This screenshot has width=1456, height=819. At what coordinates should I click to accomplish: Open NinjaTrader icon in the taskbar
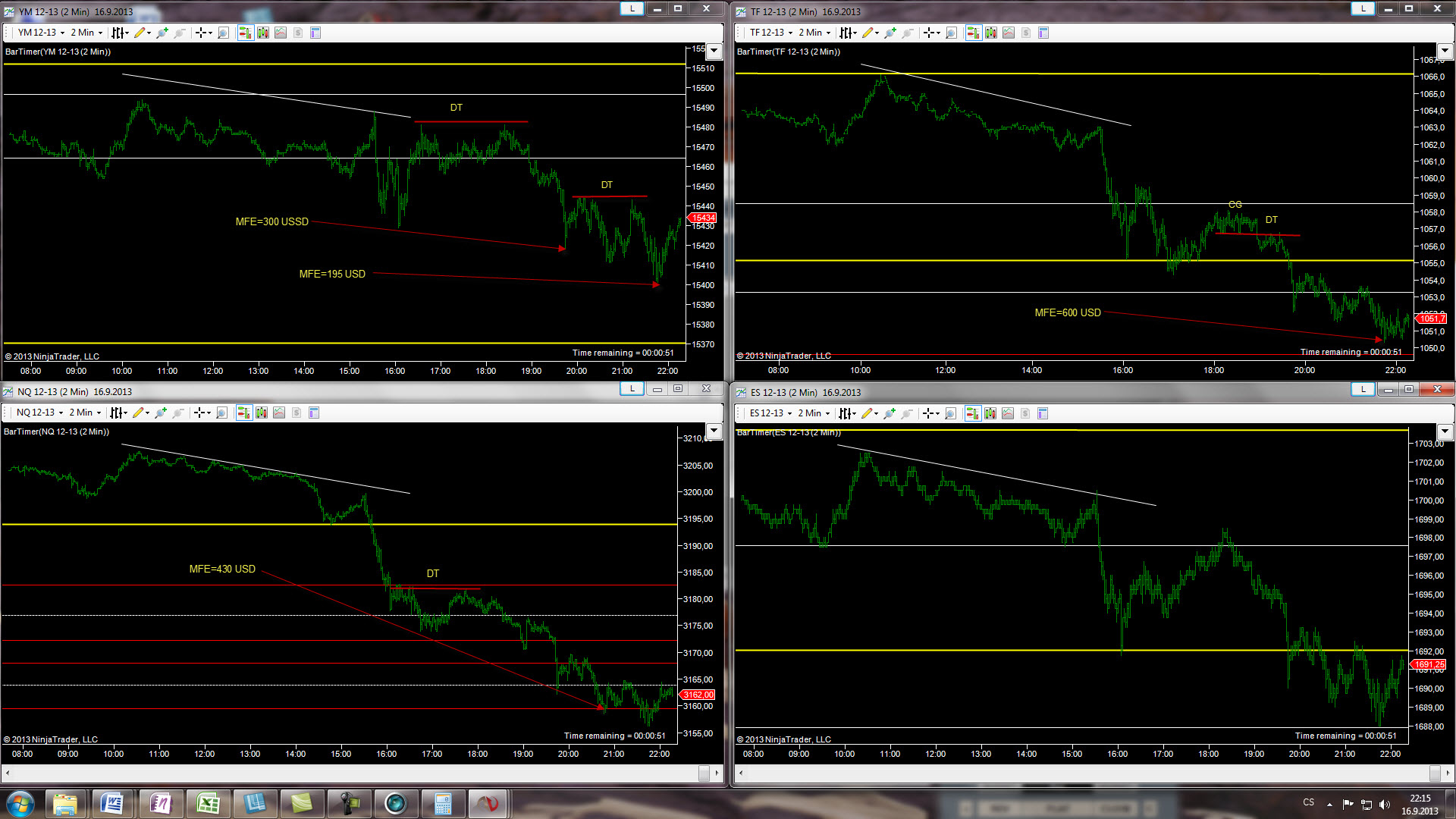click(x=488, y=804)
